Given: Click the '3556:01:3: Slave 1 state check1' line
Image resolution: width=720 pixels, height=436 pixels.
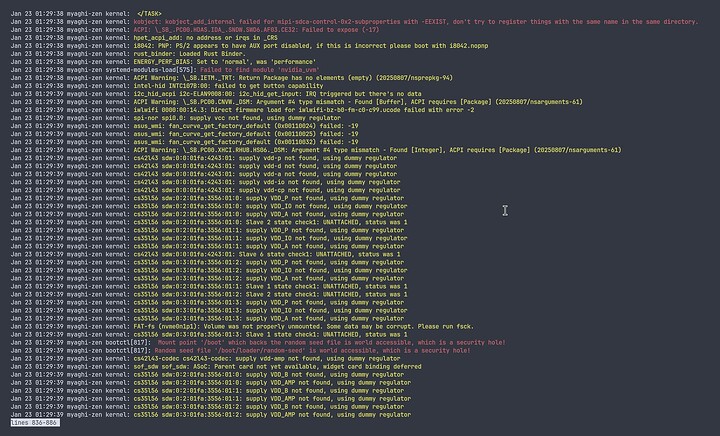Looking at the screenshot, I should (x=209, y=335).
